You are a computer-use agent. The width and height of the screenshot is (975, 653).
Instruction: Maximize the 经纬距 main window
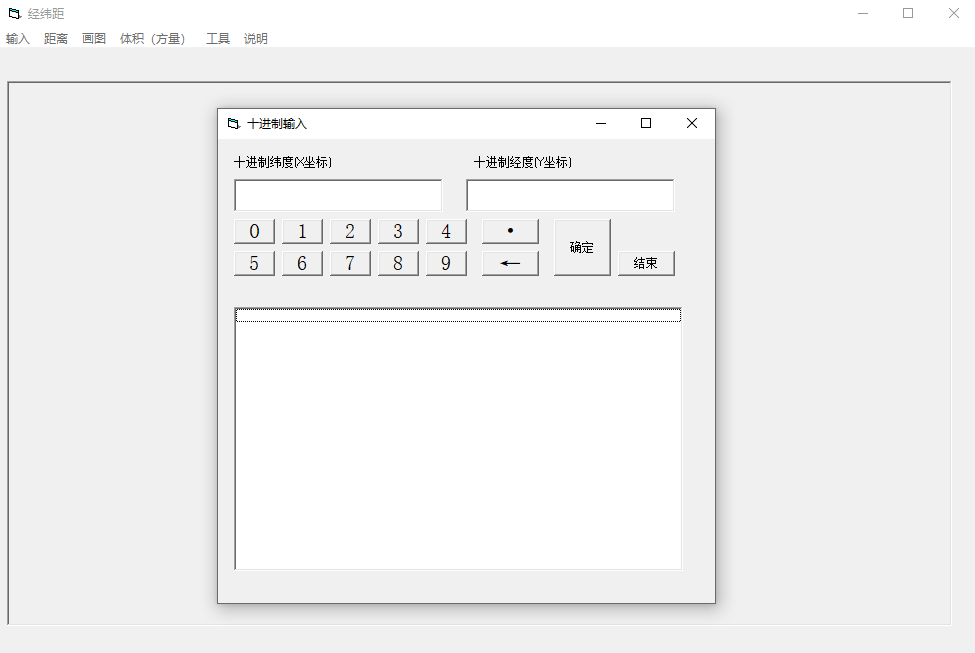coord(908,13)
